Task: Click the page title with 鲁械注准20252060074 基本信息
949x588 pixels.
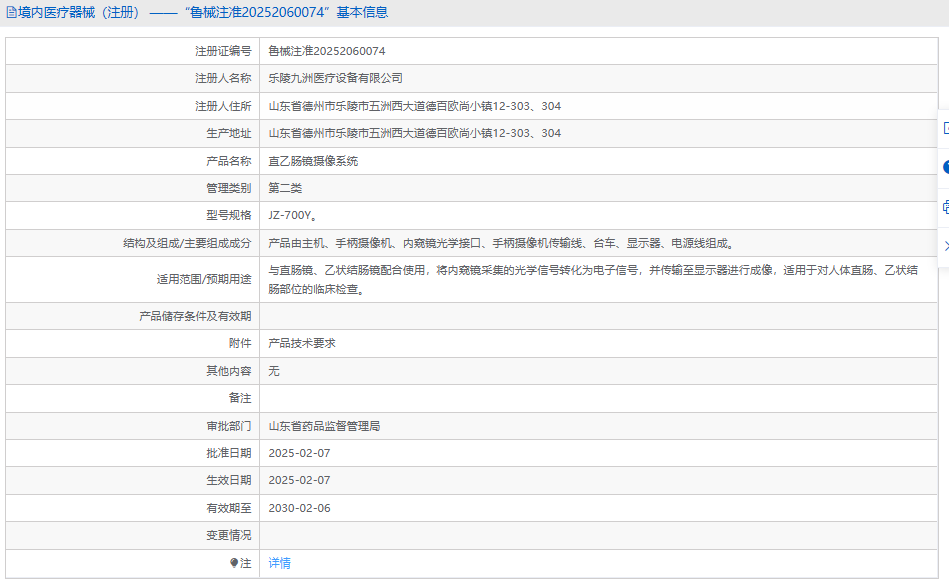Action: [x=204, y=12]
